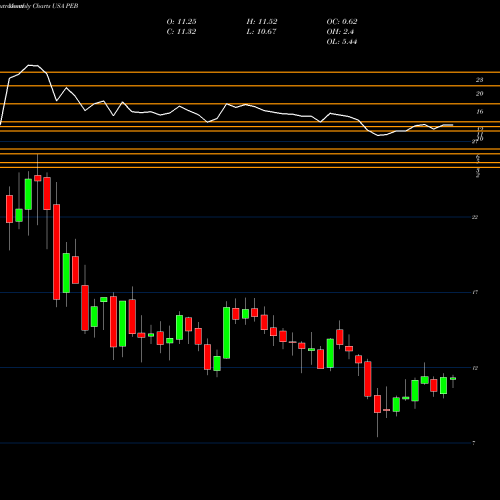This screenshot has width=500, height=500.
Task: Click the 22 price label on candlestick axis
Action: [475, 217]
